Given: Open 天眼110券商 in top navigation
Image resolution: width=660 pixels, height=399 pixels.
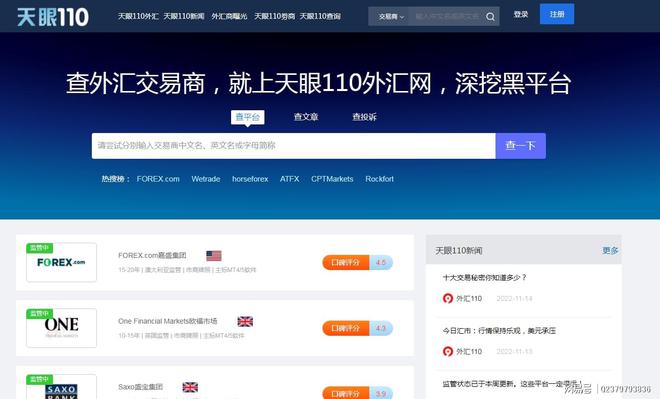Looking at the screenshot, I should pos(274,16).
